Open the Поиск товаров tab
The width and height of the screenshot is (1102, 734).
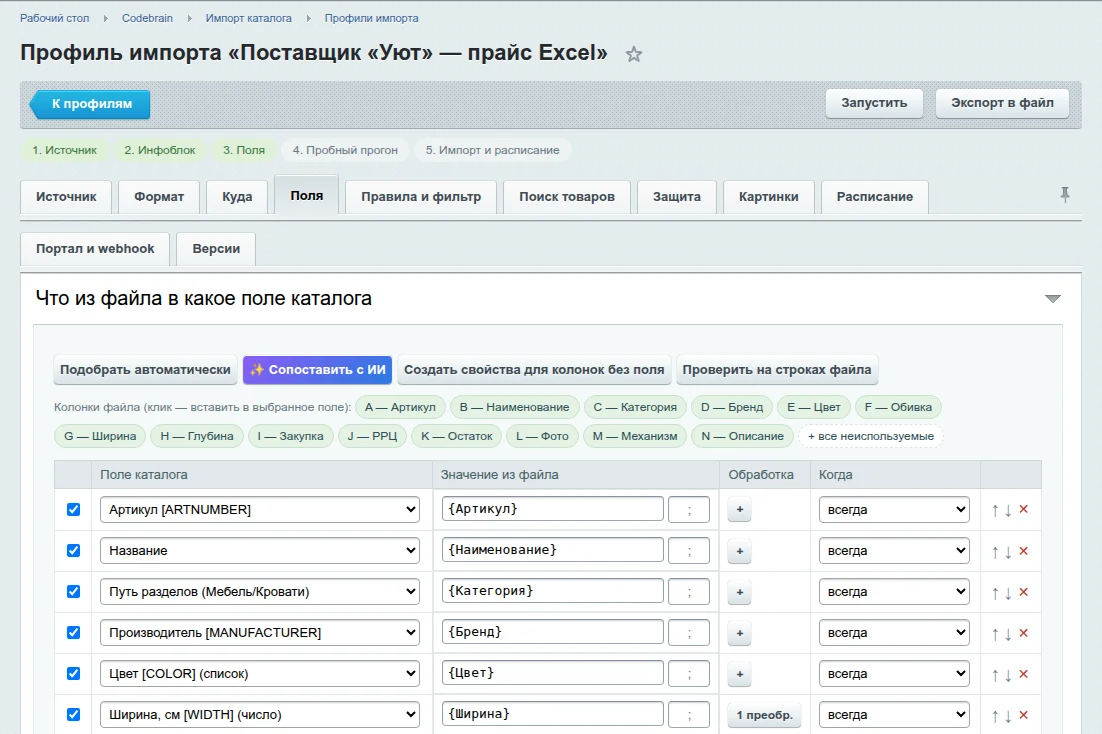[566, 197]
